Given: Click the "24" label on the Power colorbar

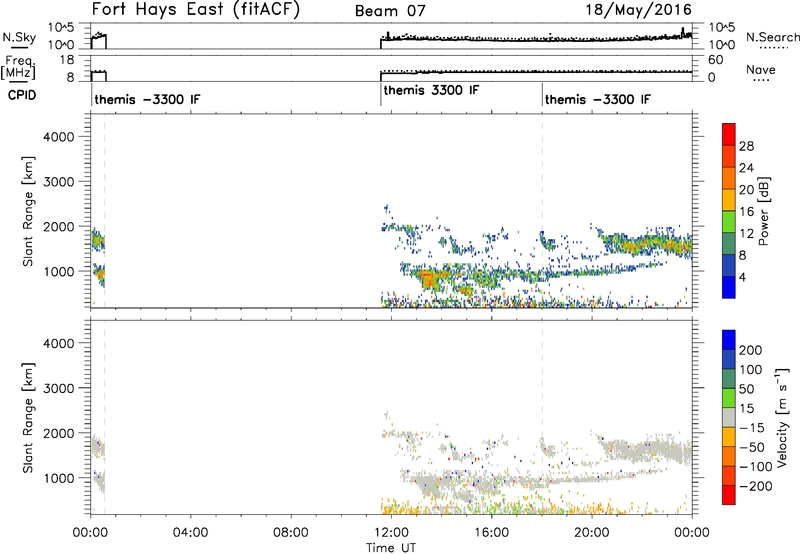Looking at the screenshot, I should tap(746, 168).
